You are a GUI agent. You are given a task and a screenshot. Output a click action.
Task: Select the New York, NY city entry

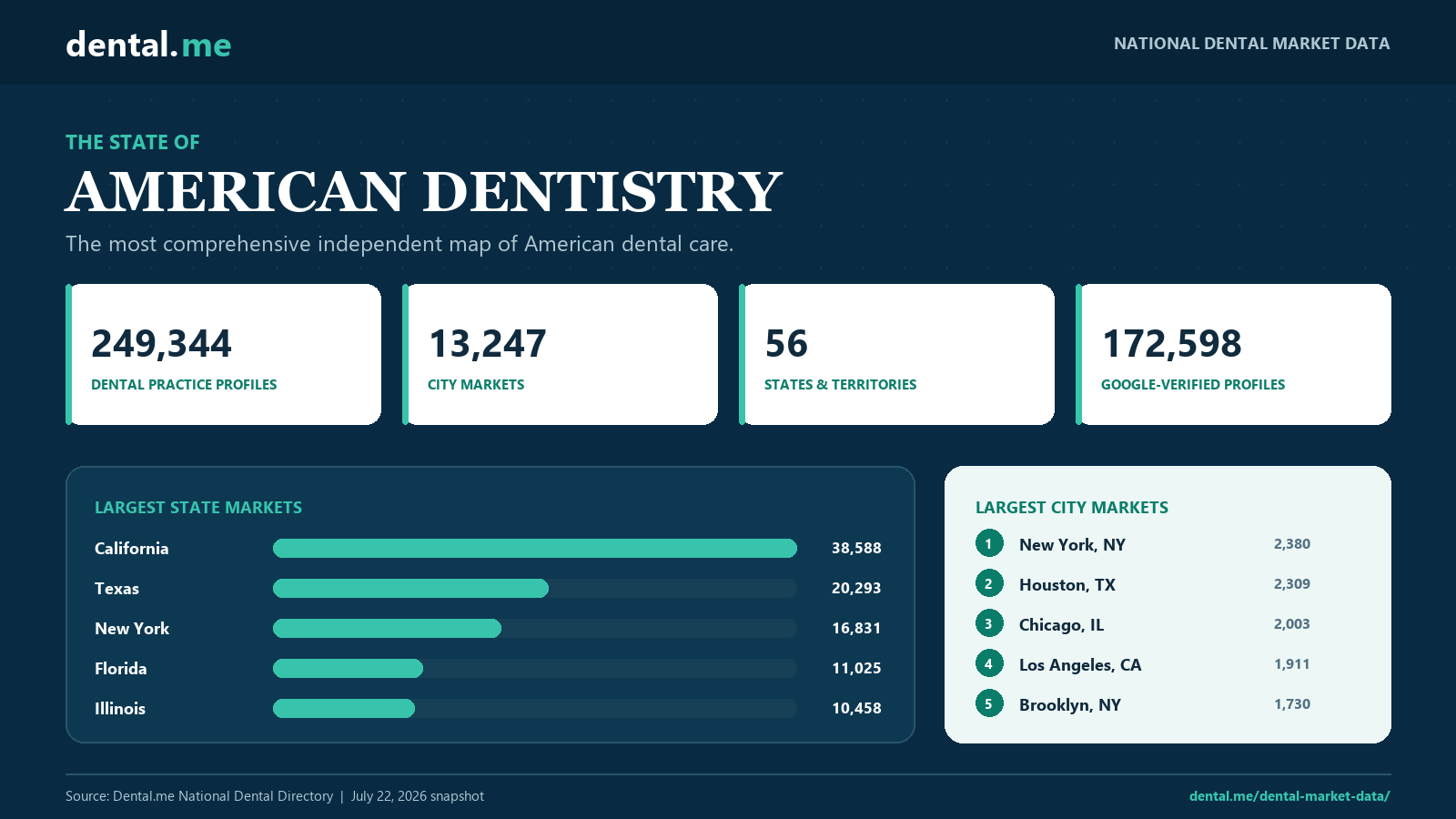point(1072,545)
